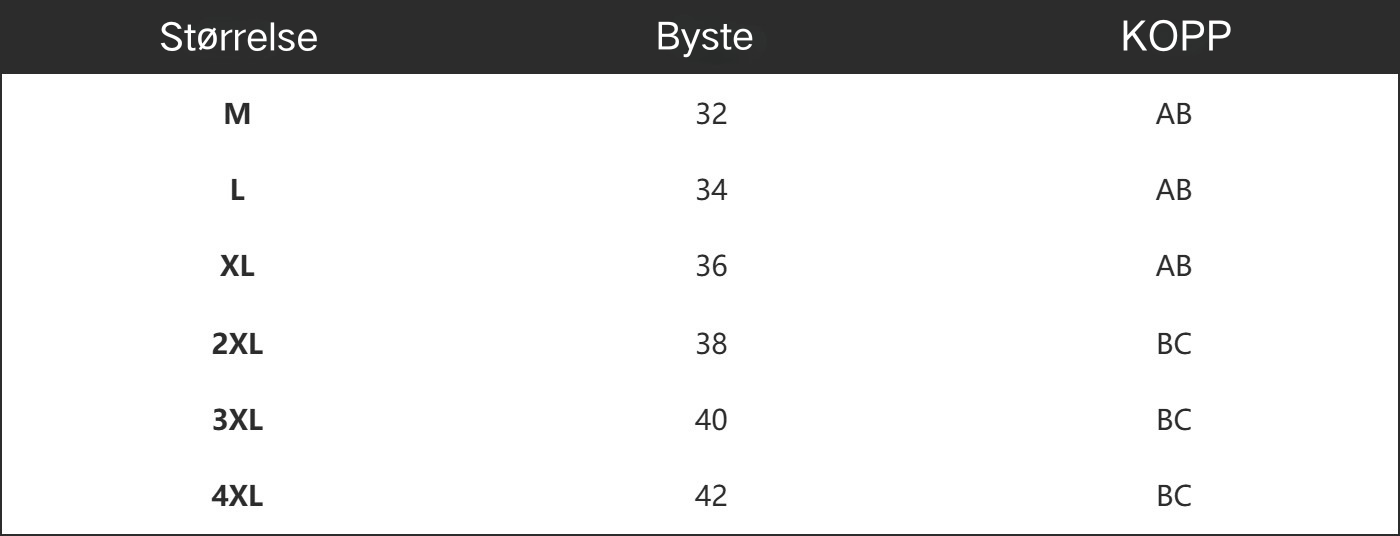
Task: Click bust value 42
Action: [711, 496]
